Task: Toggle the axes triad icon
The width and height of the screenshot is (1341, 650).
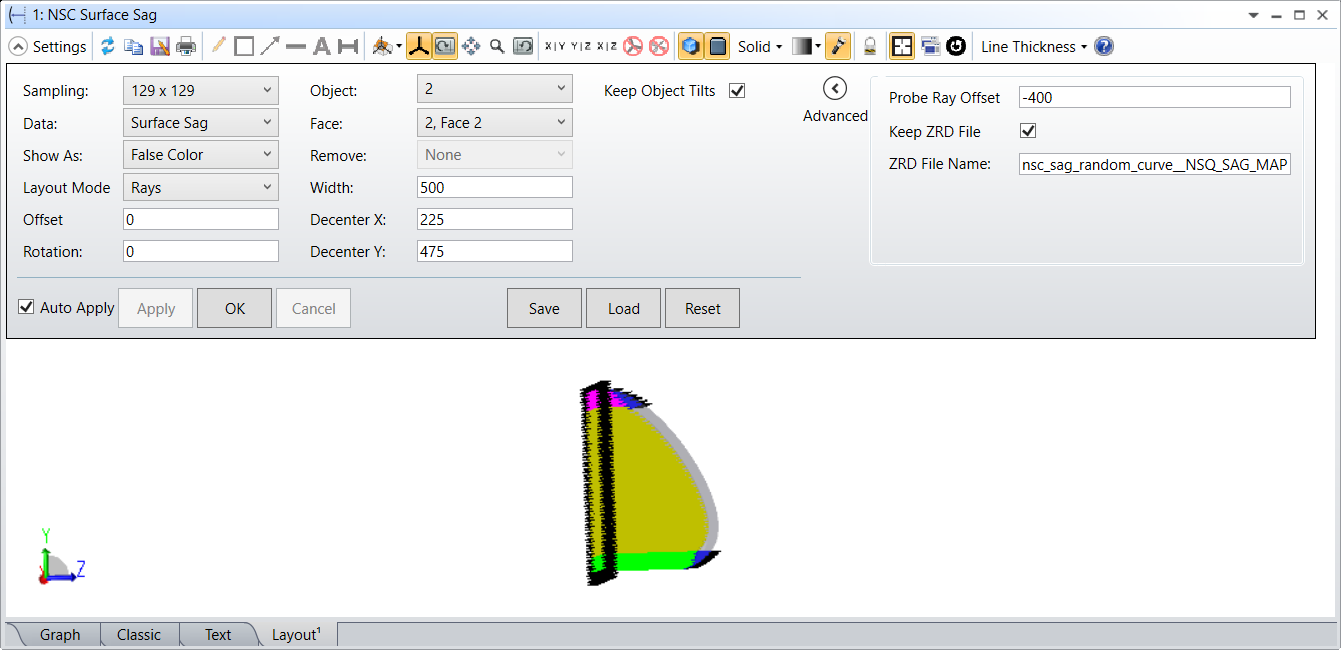Action: [419, 46]
